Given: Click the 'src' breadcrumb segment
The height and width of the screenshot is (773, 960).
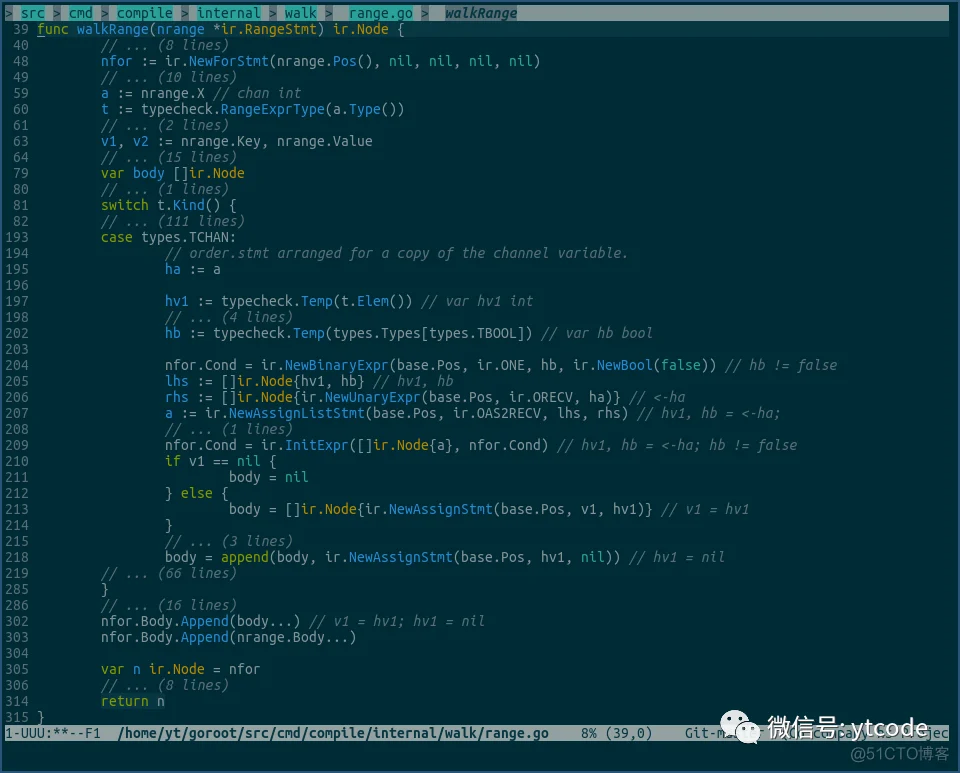Looking at the screenshot, I should (32, 13).
